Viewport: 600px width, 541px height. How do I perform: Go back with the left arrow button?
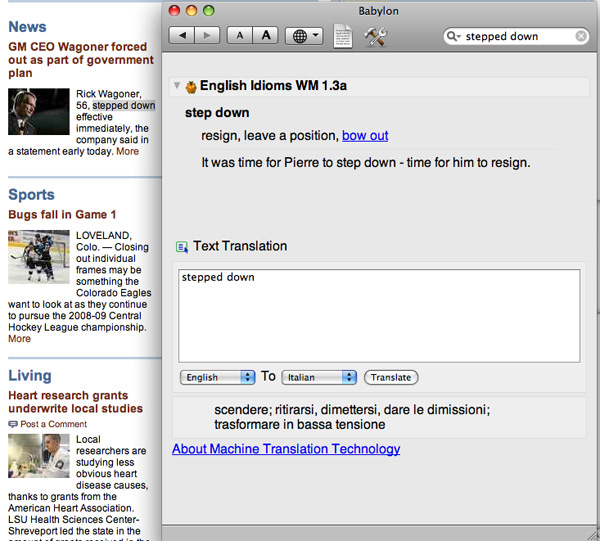182,36
